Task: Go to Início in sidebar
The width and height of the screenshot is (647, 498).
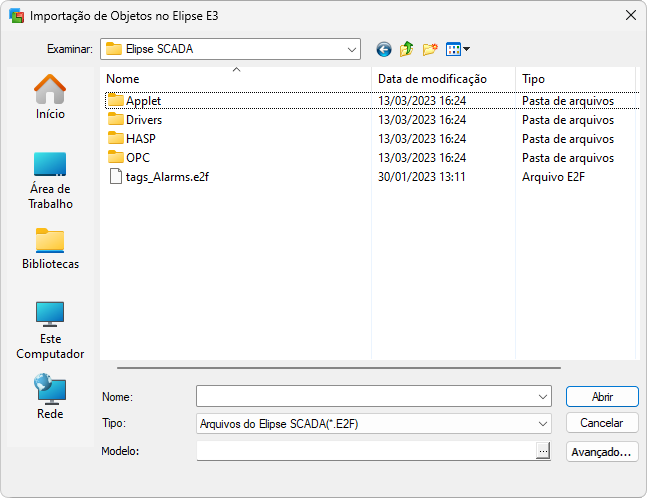Action: 50,97
